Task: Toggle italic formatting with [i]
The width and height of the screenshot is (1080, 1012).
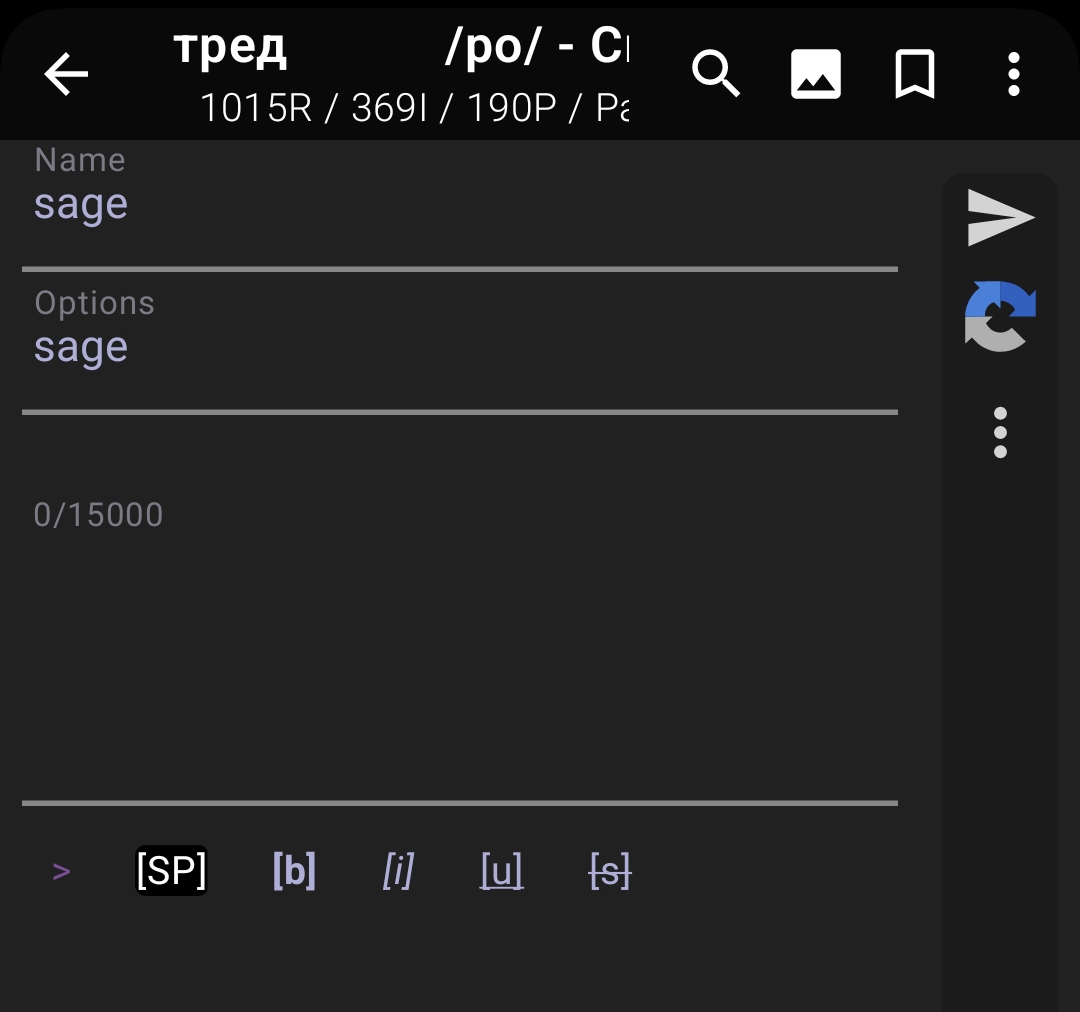Action: (398, 872)
